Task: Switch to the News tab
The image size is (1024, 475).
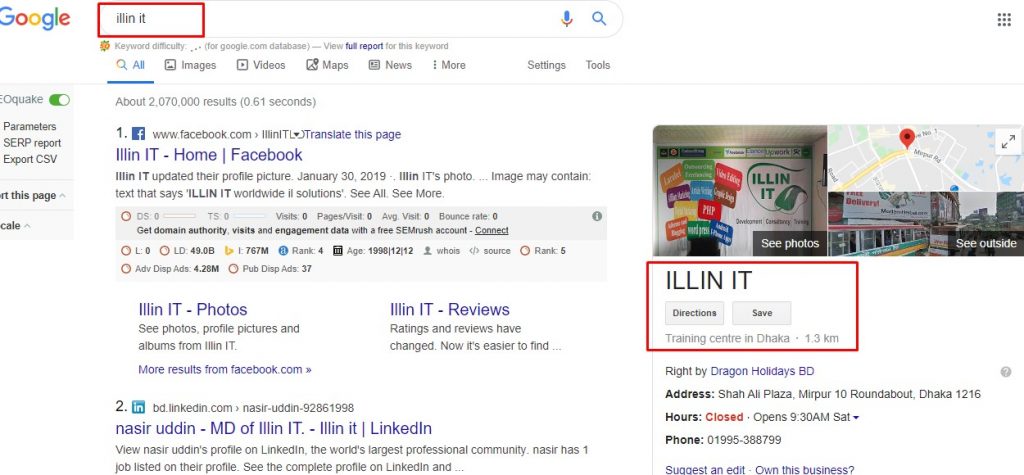Action: coord(390,65)
